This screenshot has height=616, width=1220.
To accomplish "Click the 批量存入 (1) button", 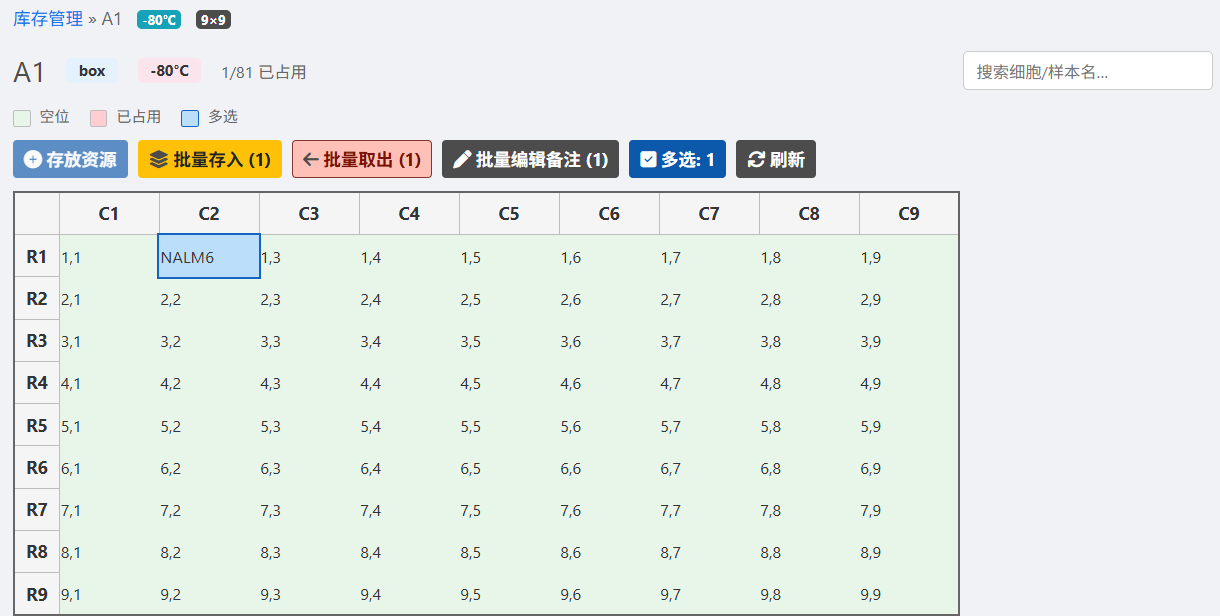I will click(210, 159).
